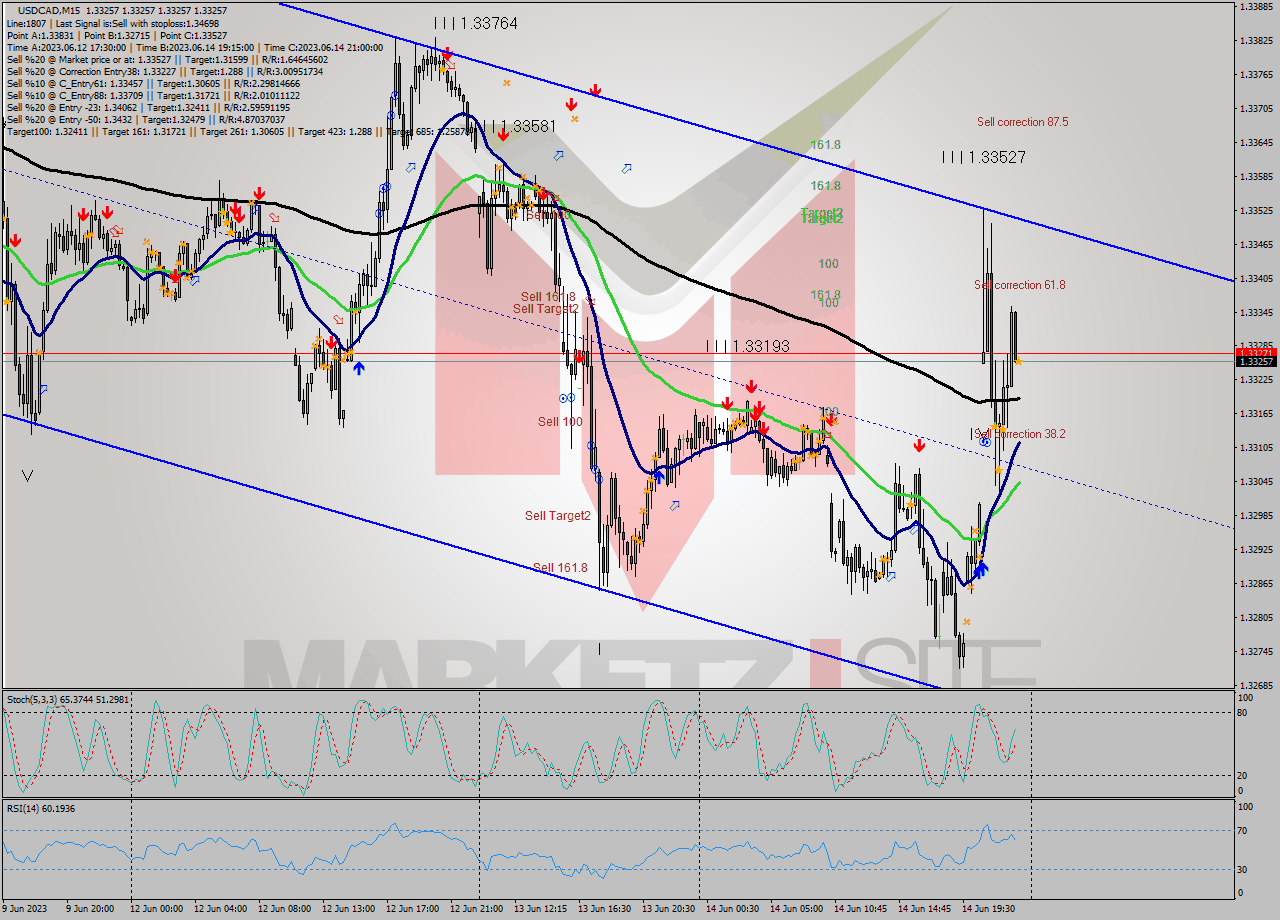1280x920 pixels.
Task: Select 'Sell %20 @ Entry -23' line
Action: coord(148,106)
